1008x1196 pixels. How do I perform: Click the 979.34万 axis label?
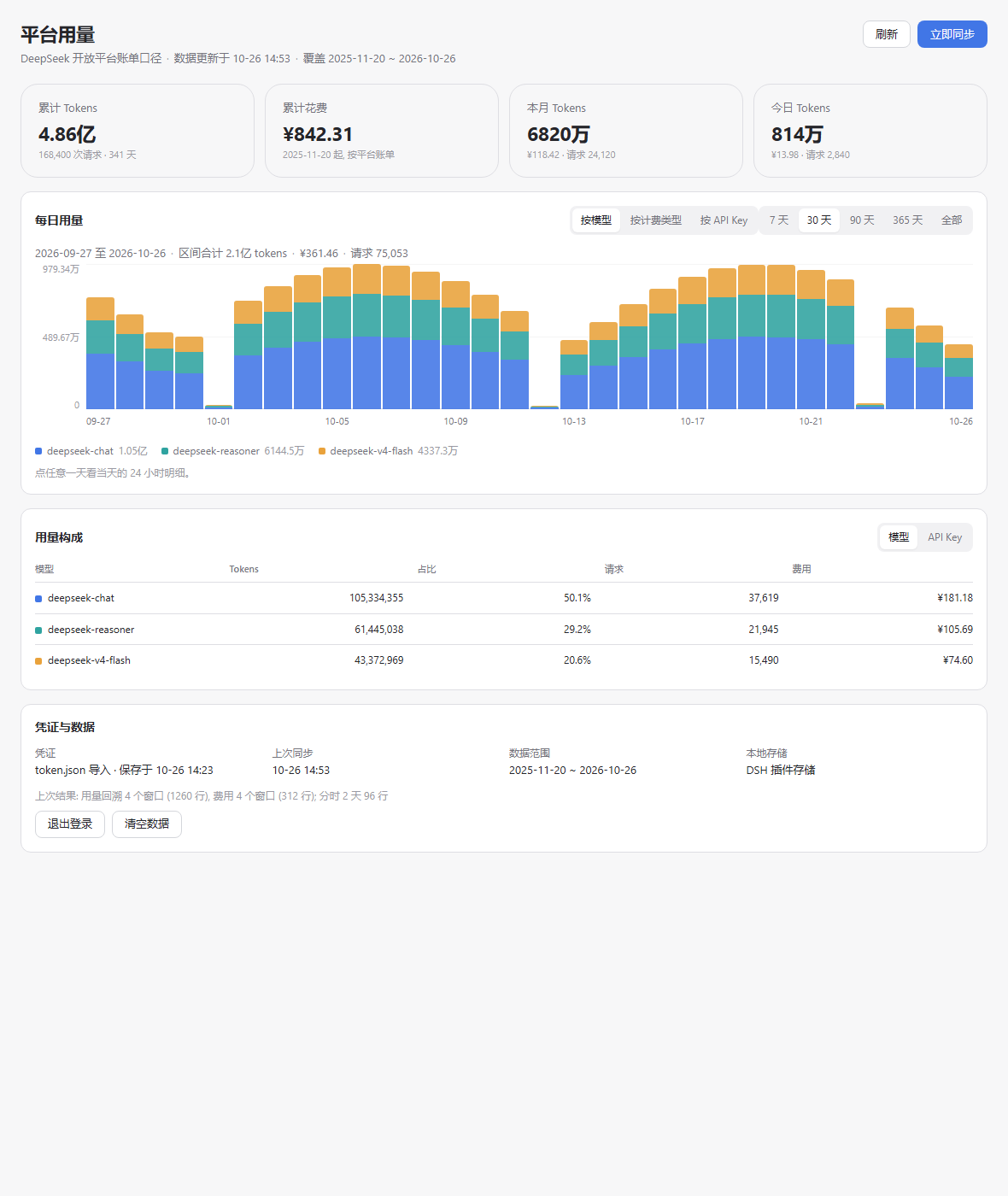61,269
